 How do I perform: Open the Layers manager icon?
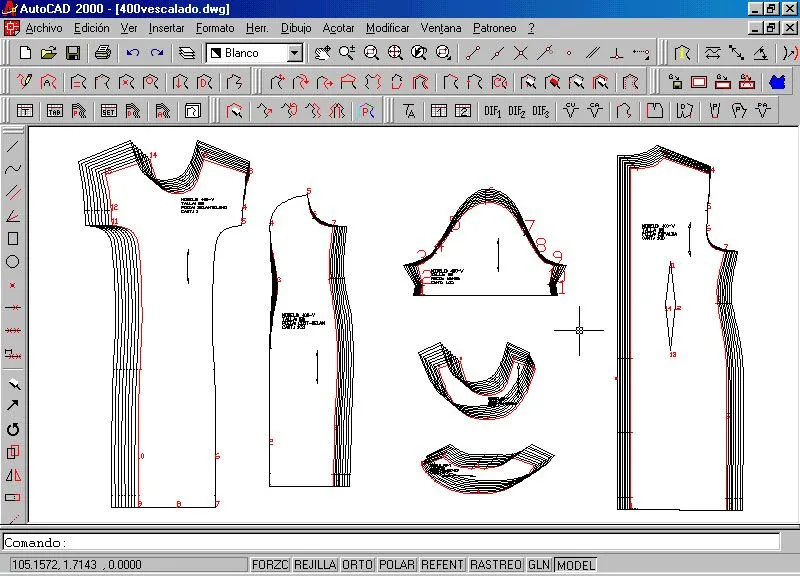[x=187, y=53]
